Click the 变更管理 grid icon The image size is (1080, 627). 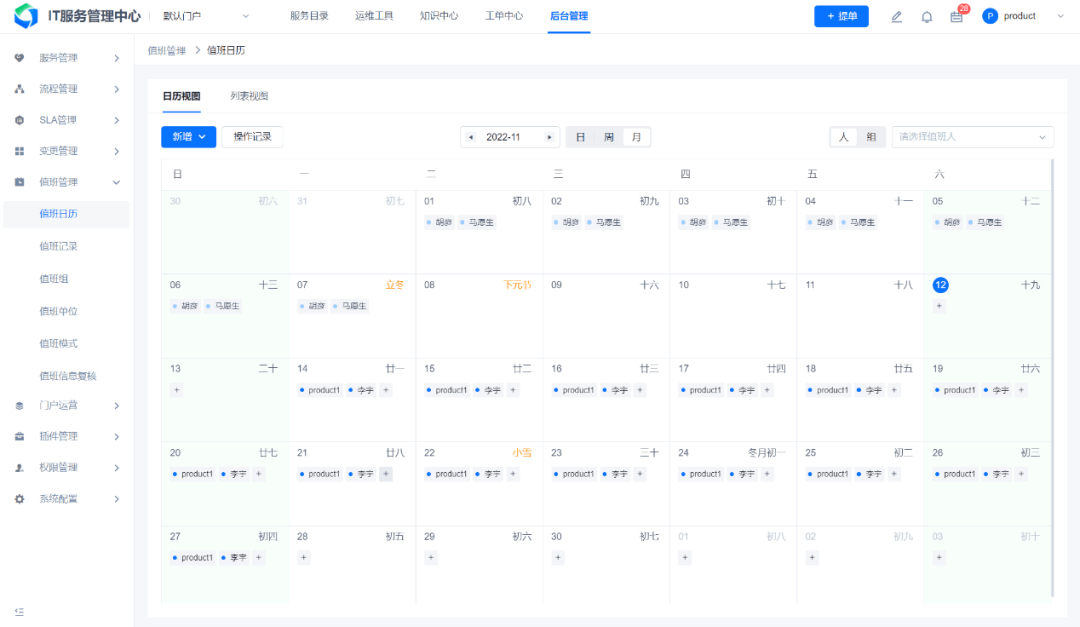(x=19, y=151)
